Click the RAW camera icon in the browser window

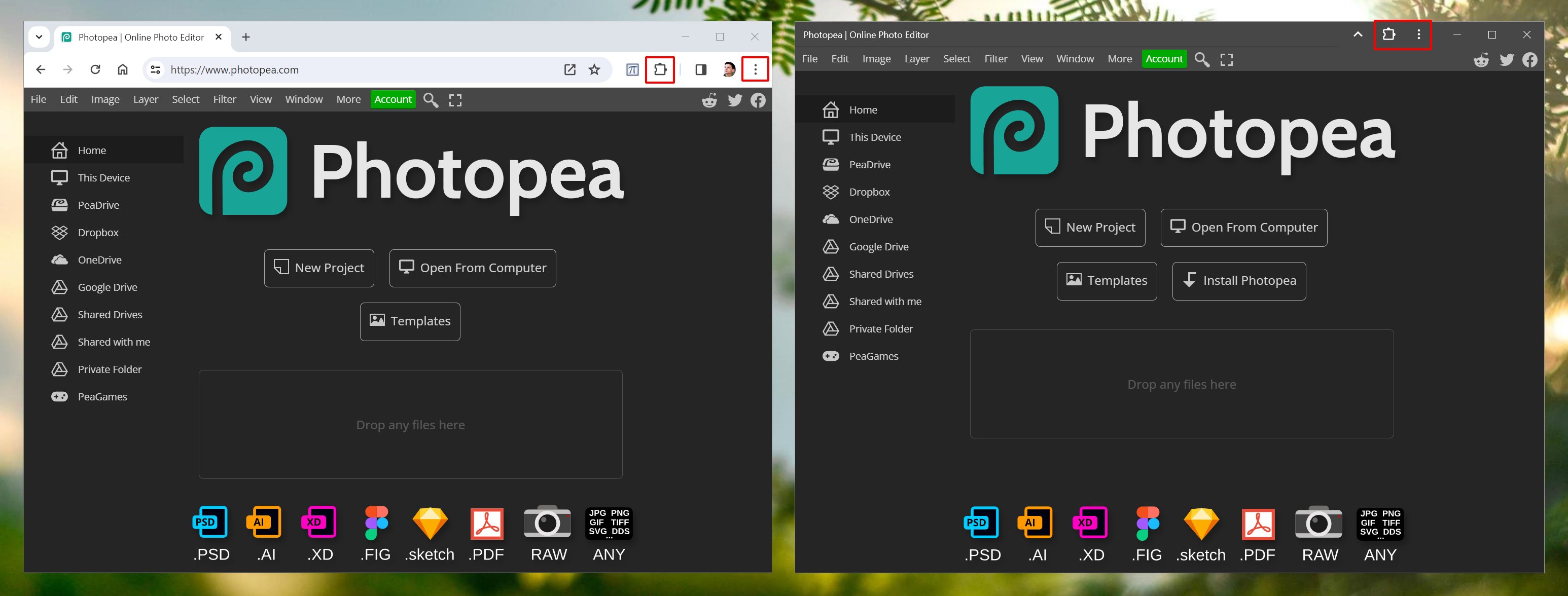(x=547, y=522)
